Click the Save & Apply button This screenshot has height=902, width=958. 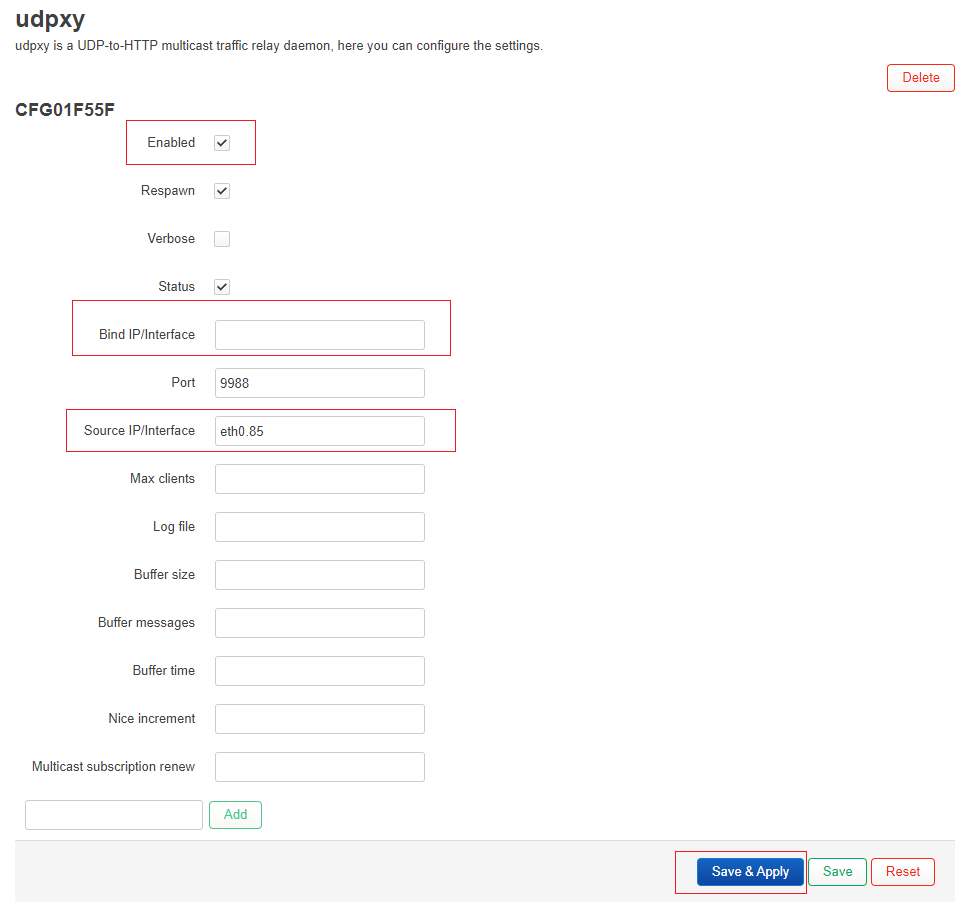pos(750,871)
